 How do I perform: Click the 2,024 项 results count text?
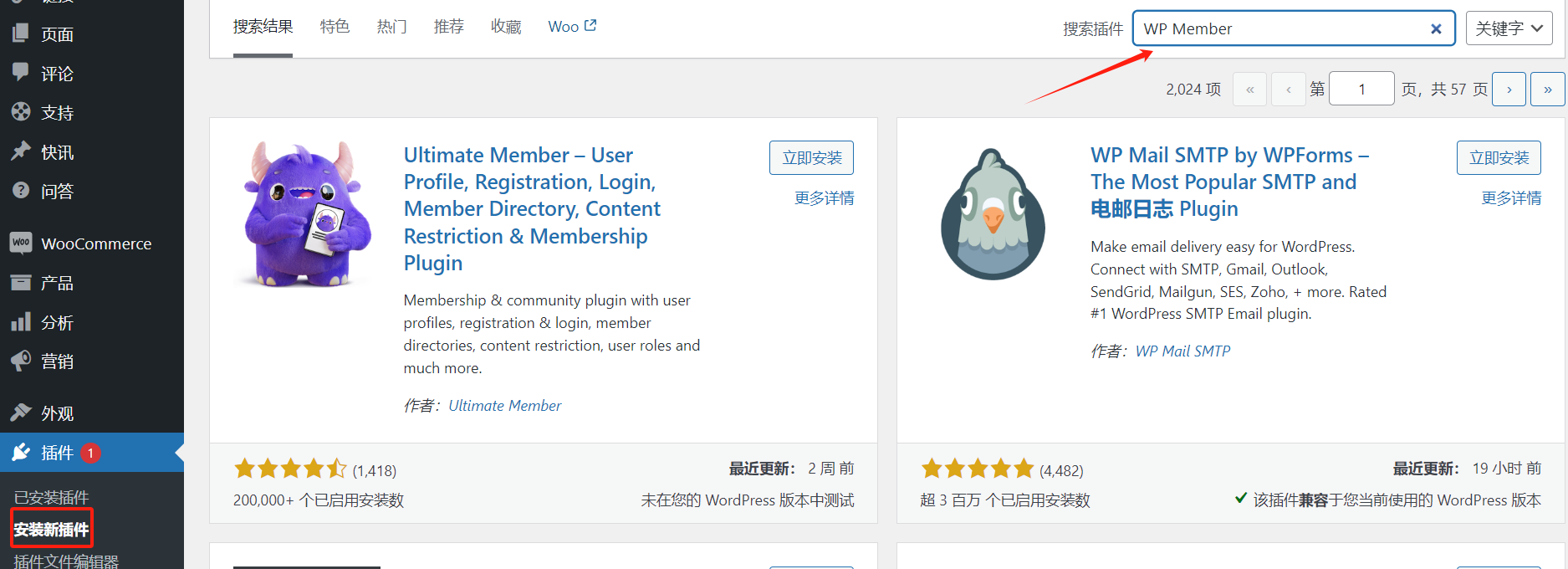point(1193,90)
